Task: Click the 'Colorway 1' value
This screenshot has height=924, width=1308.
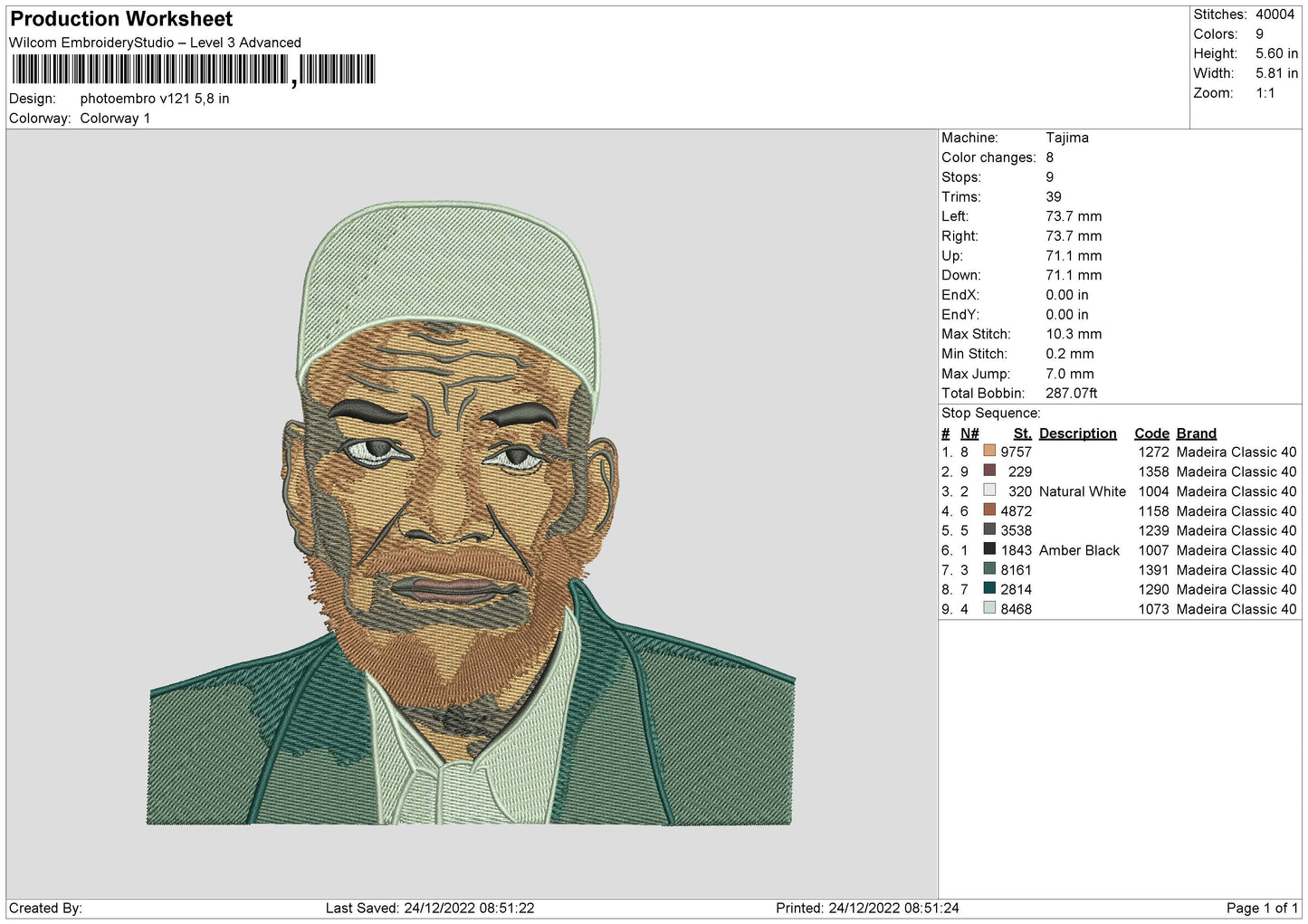Action: (x=115, y=119)
